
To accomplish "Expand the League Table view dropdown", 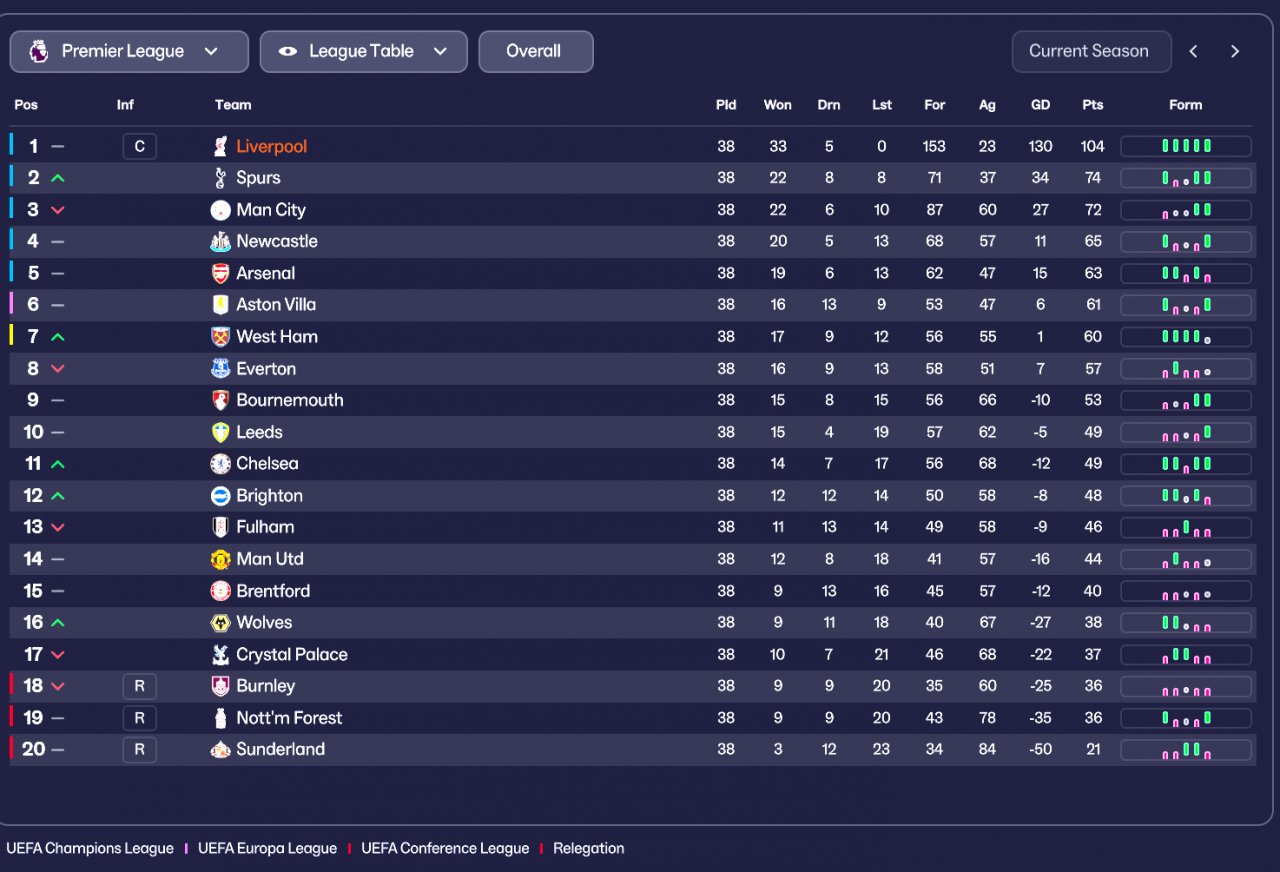I will pyautogui.click(x=363, y=52).
